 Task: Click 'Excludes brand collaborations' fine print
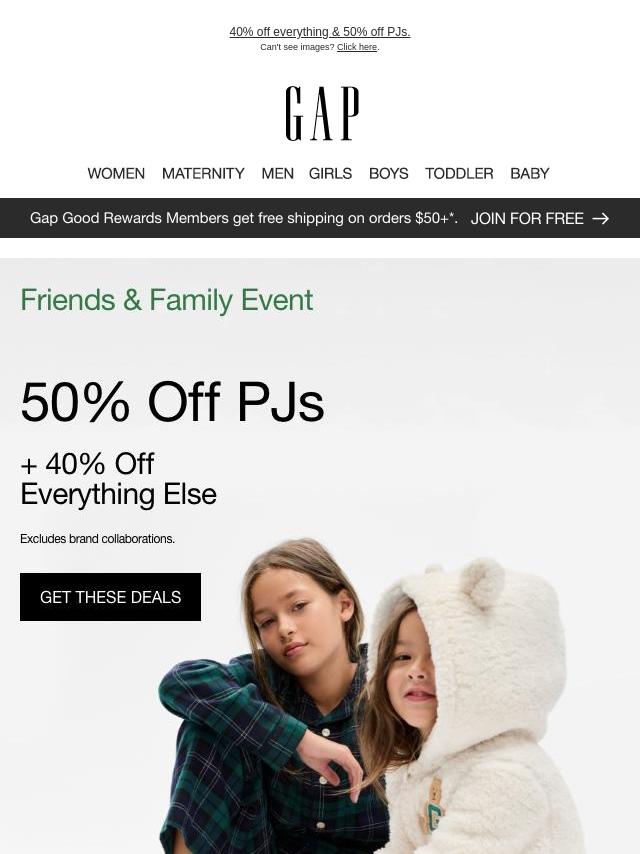point(97,539)
